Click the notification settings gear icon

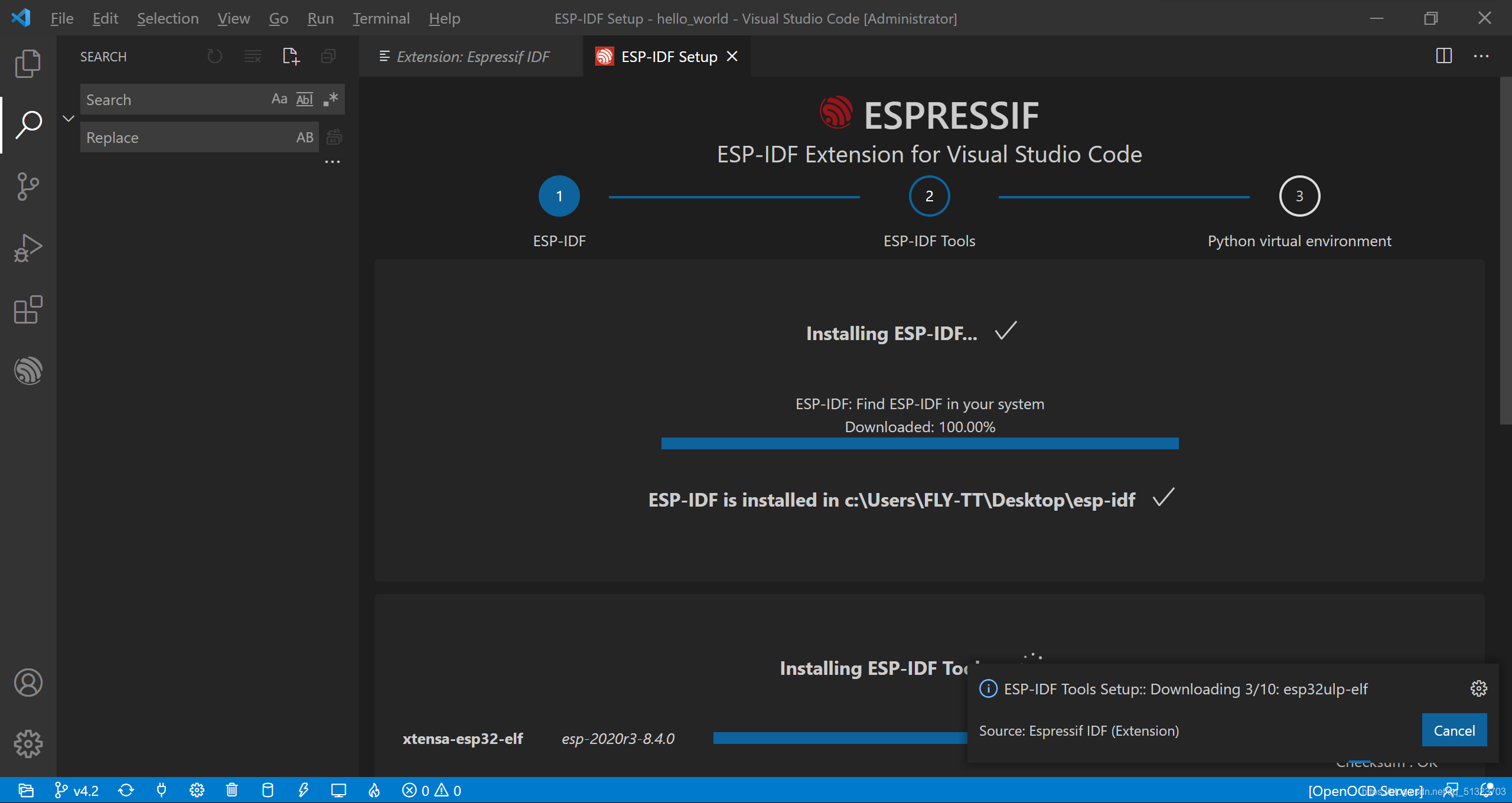tap(1479, 689)
